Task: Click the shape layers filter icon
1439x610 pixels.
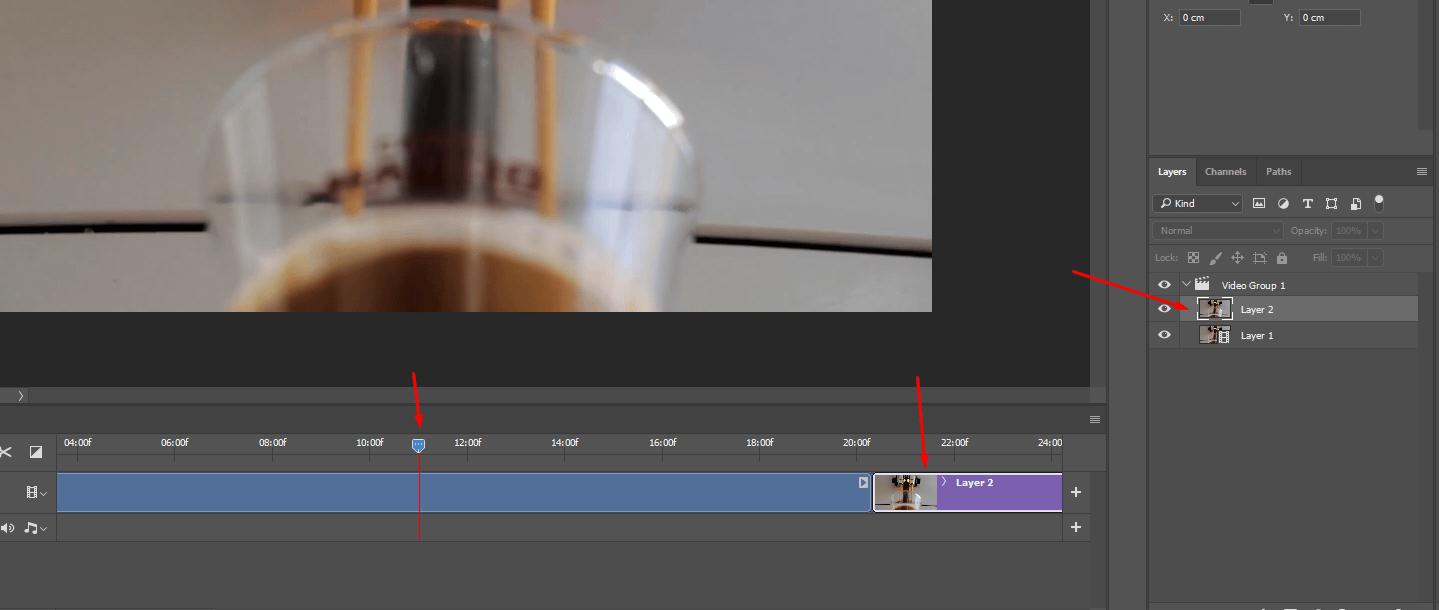Action: coord(1331,203)
